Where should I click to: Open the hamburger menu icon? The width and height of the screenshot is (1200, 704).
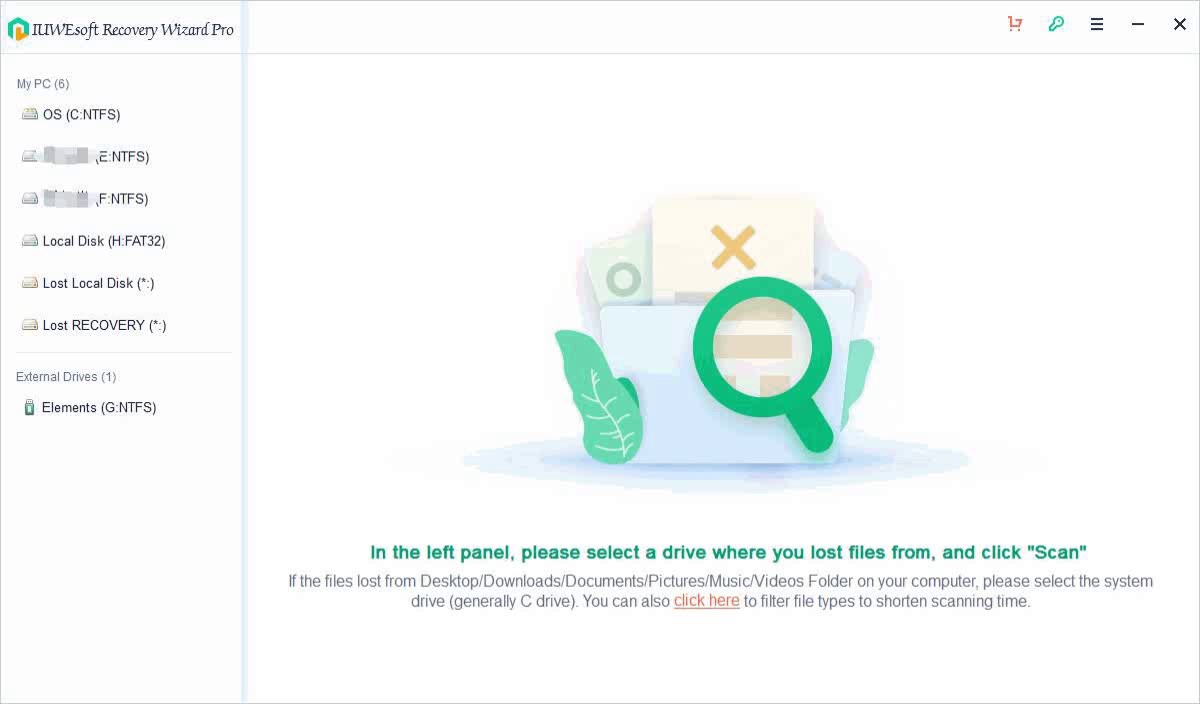click(1097, 24)
